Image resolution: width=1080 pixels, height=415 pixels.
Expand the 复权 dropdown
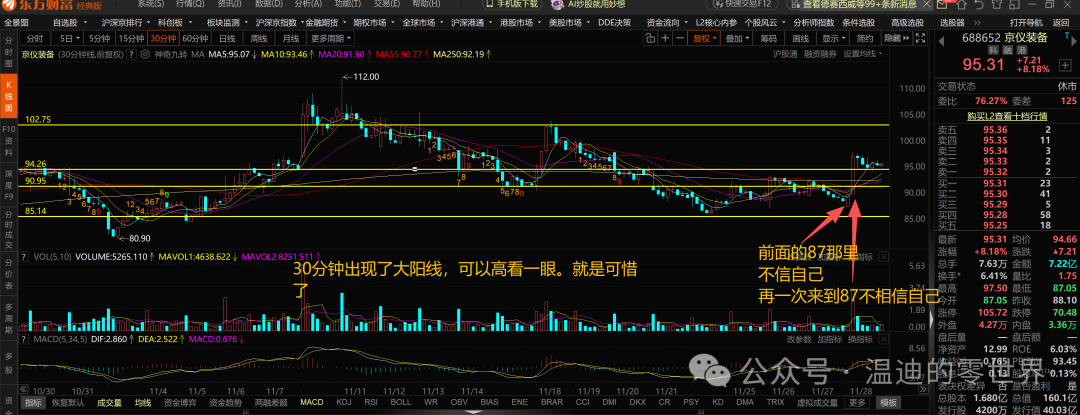[703, 39]
